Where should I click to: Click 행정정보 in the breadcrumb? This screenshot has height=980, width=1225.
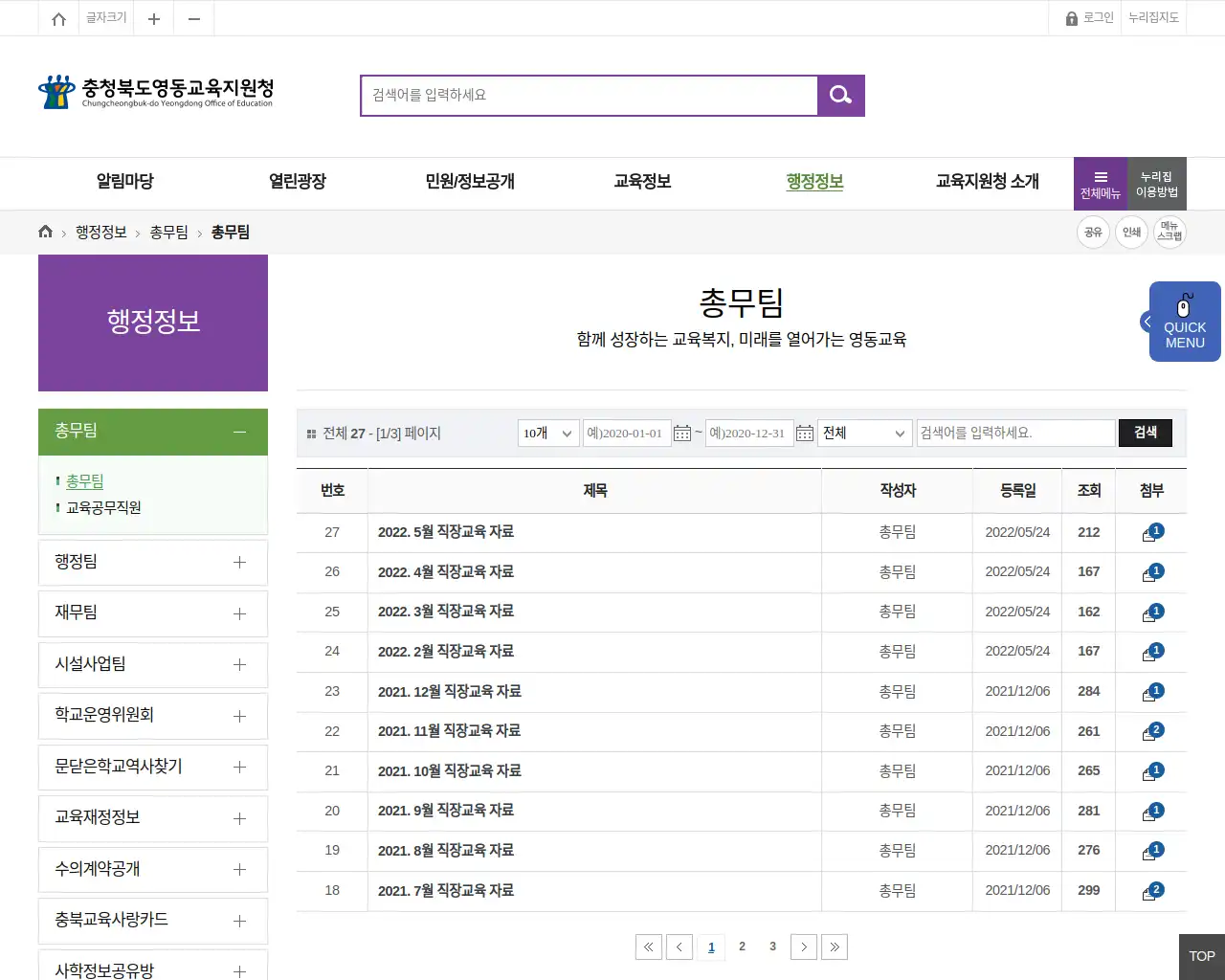101,233
